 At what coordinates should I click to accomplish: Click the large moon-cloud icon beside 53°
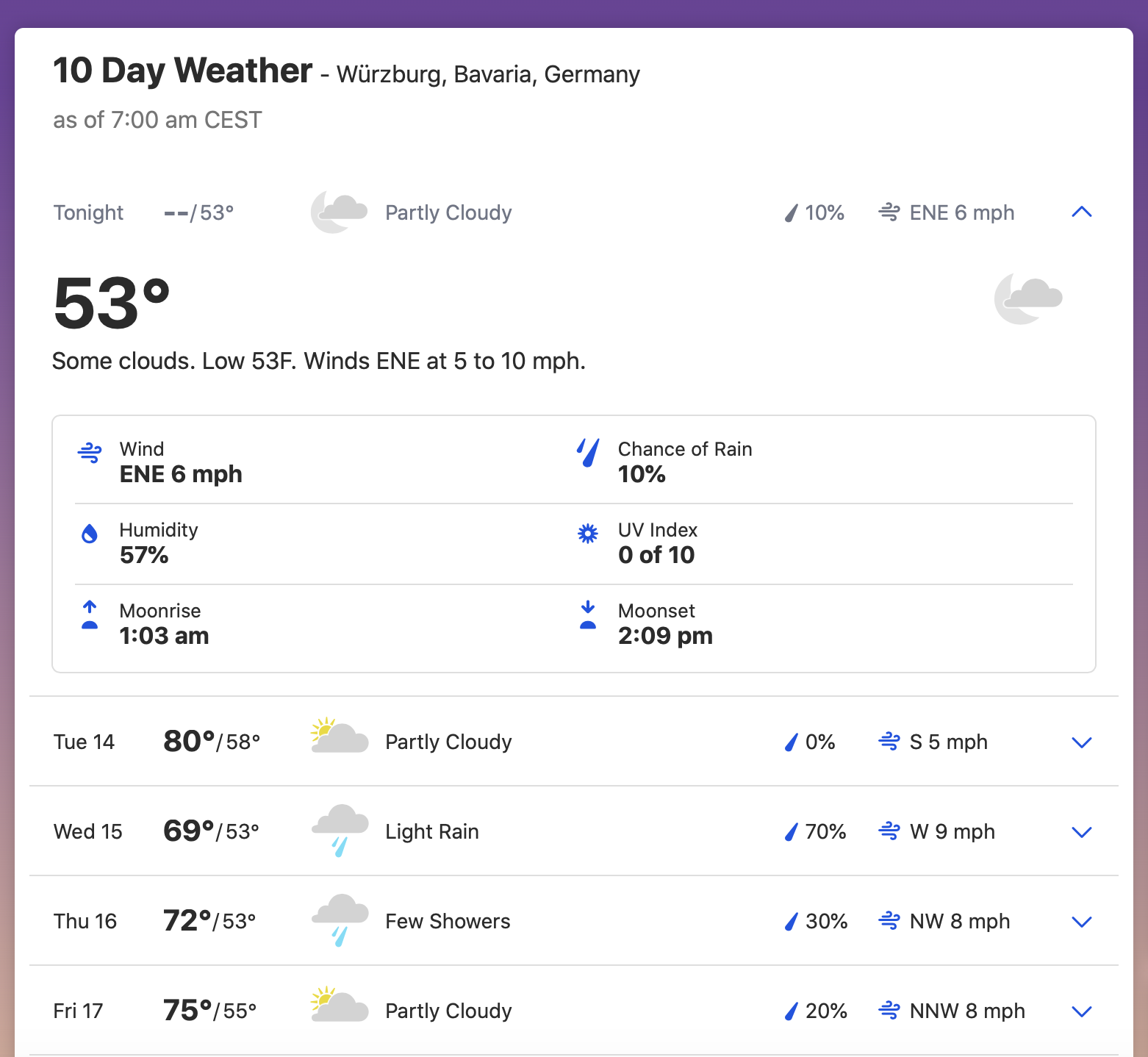1027,298
